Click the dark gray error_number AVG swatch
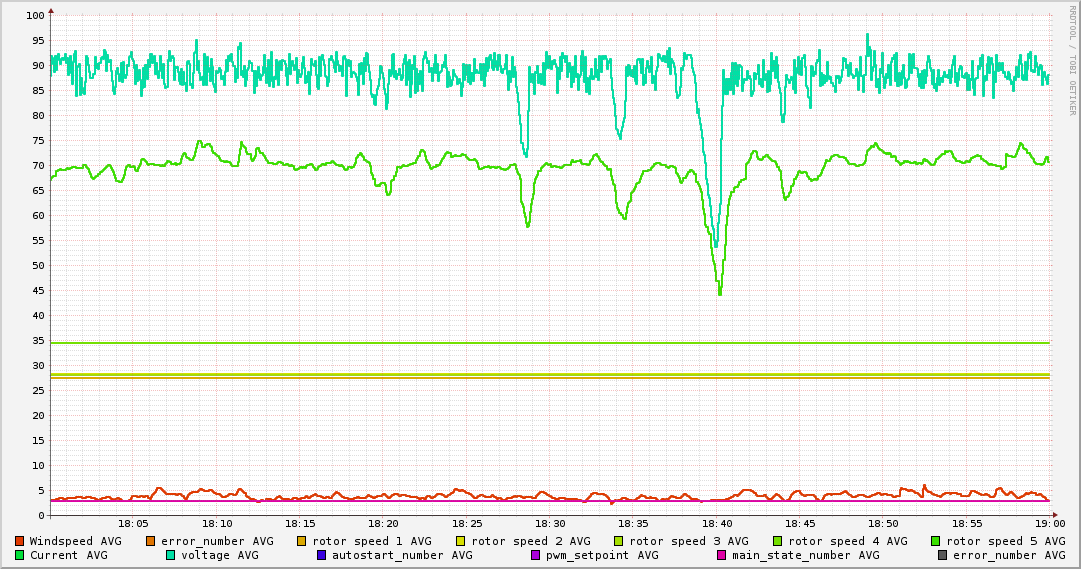 pyautogui.click(x=942, y=555)
